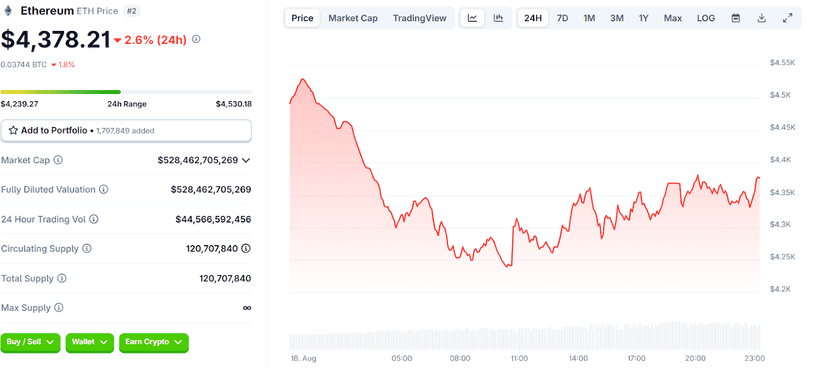Select the 7D time range
825x368 pixels.
pyautogui.click(x=562, y=18)
